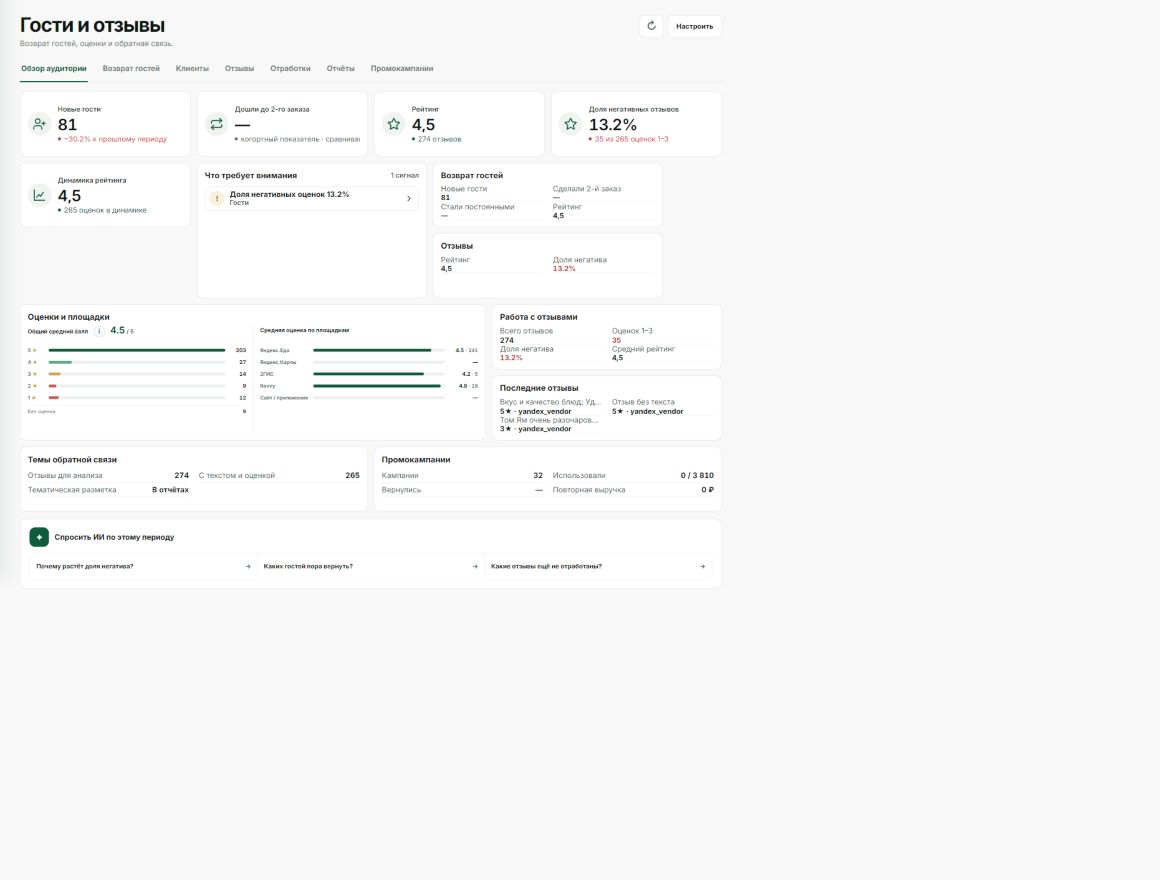Click the star icon in the Рейтинг card
This screenshot has height=880, width=1160.
pyautogui.click(x=394, y=124)
